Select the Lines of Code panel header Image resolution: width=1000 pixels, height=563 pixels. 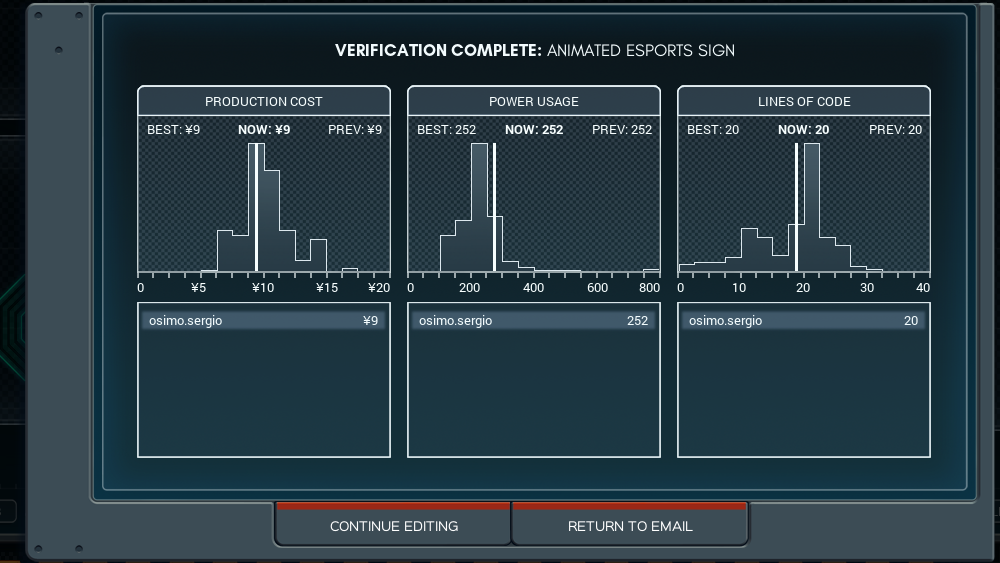pyautogui.click(x=804, y=101)
